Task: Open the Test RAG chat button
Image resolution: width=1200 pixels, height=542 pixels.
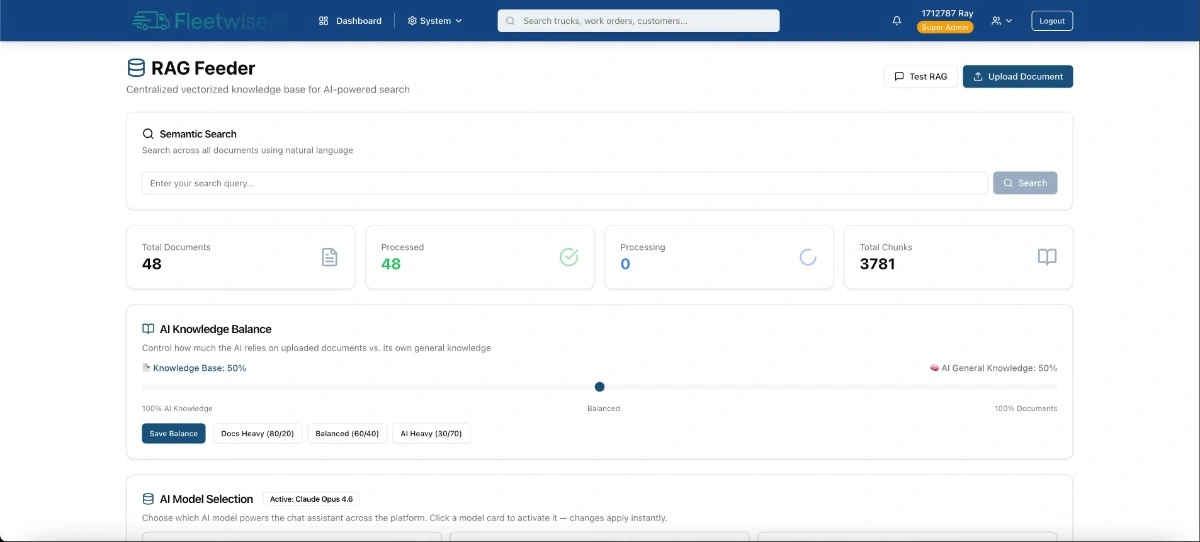Action: (920, 77)
